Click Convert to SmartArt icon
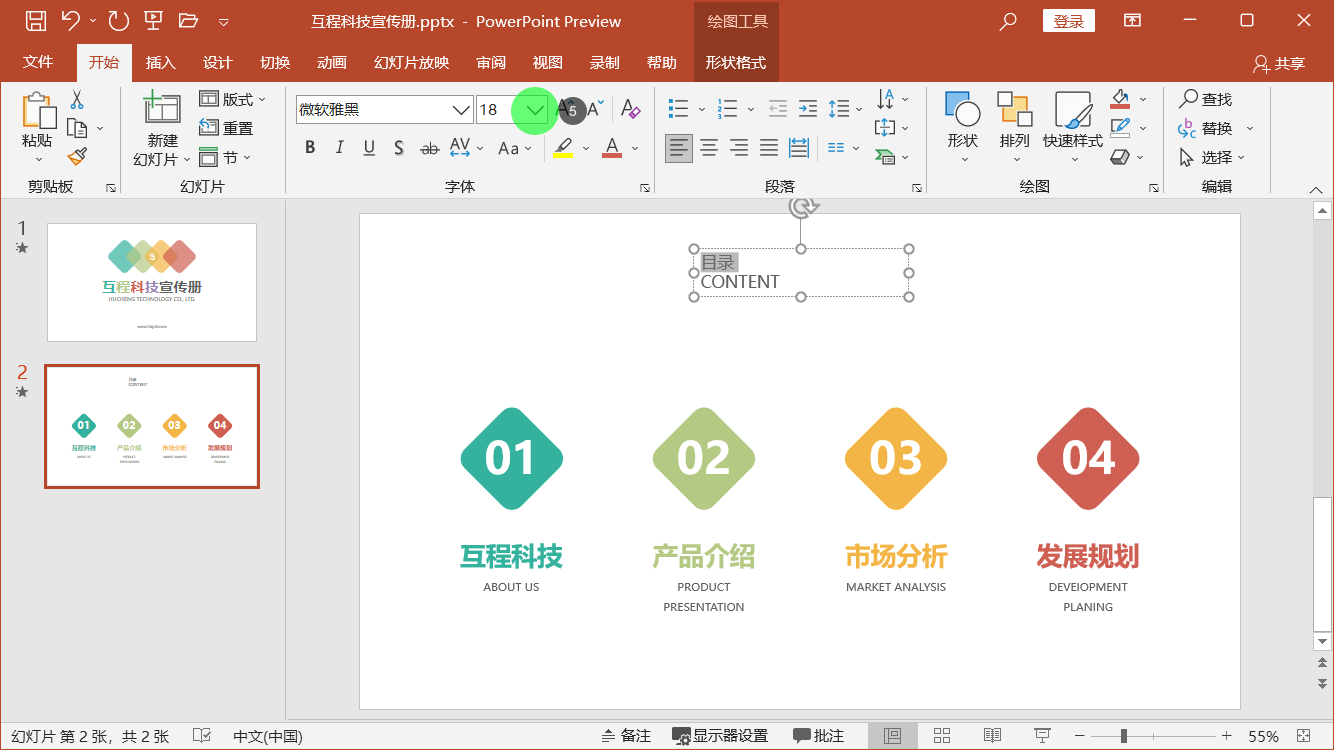The height and width of the screenshot is (750, 1334). [x=885, y=157]
